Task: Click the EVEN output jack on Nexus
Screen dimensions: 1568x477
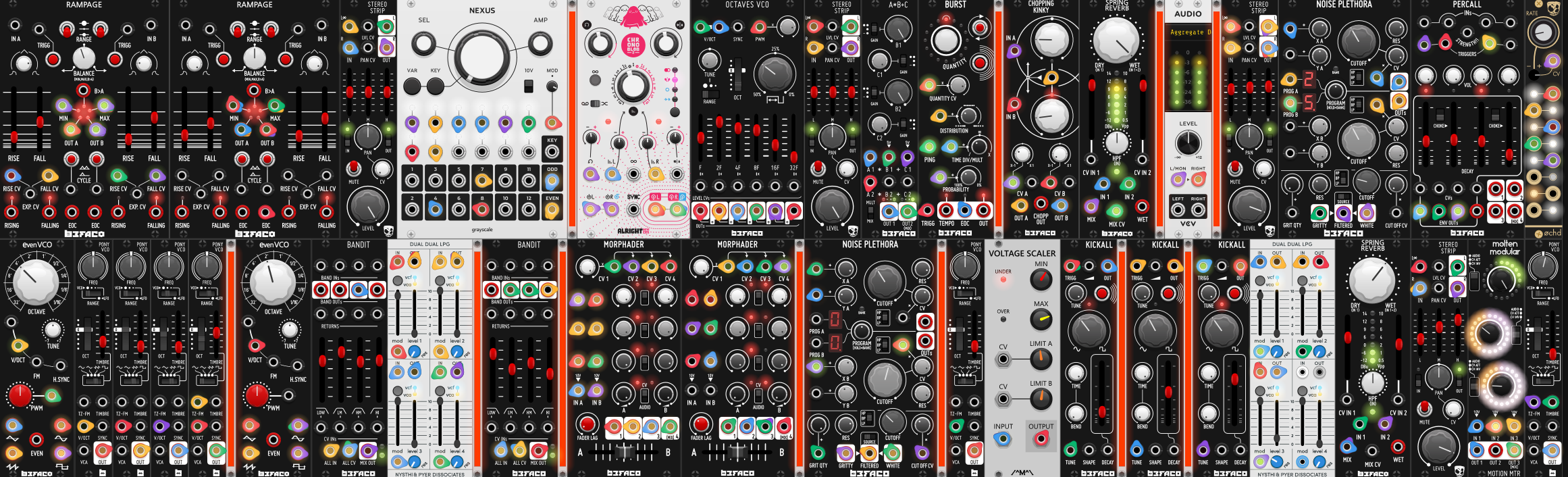Action: pos(552,210)
